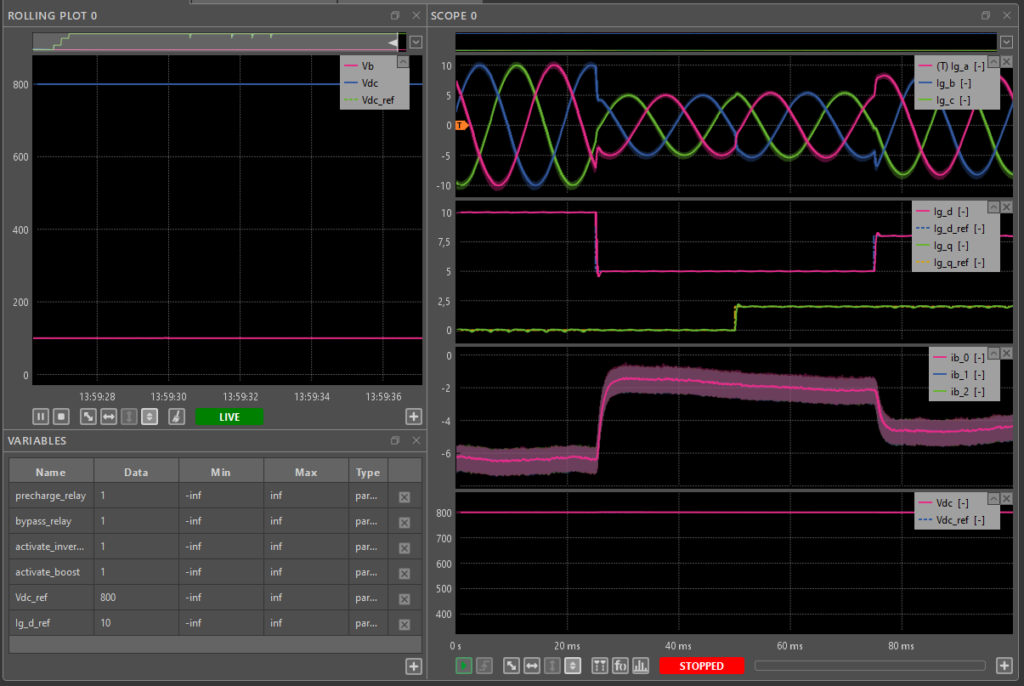Viewport: 1024px width, 686px height.
Task: Start scope acquisition with green play icon
Action: point(464,666)
